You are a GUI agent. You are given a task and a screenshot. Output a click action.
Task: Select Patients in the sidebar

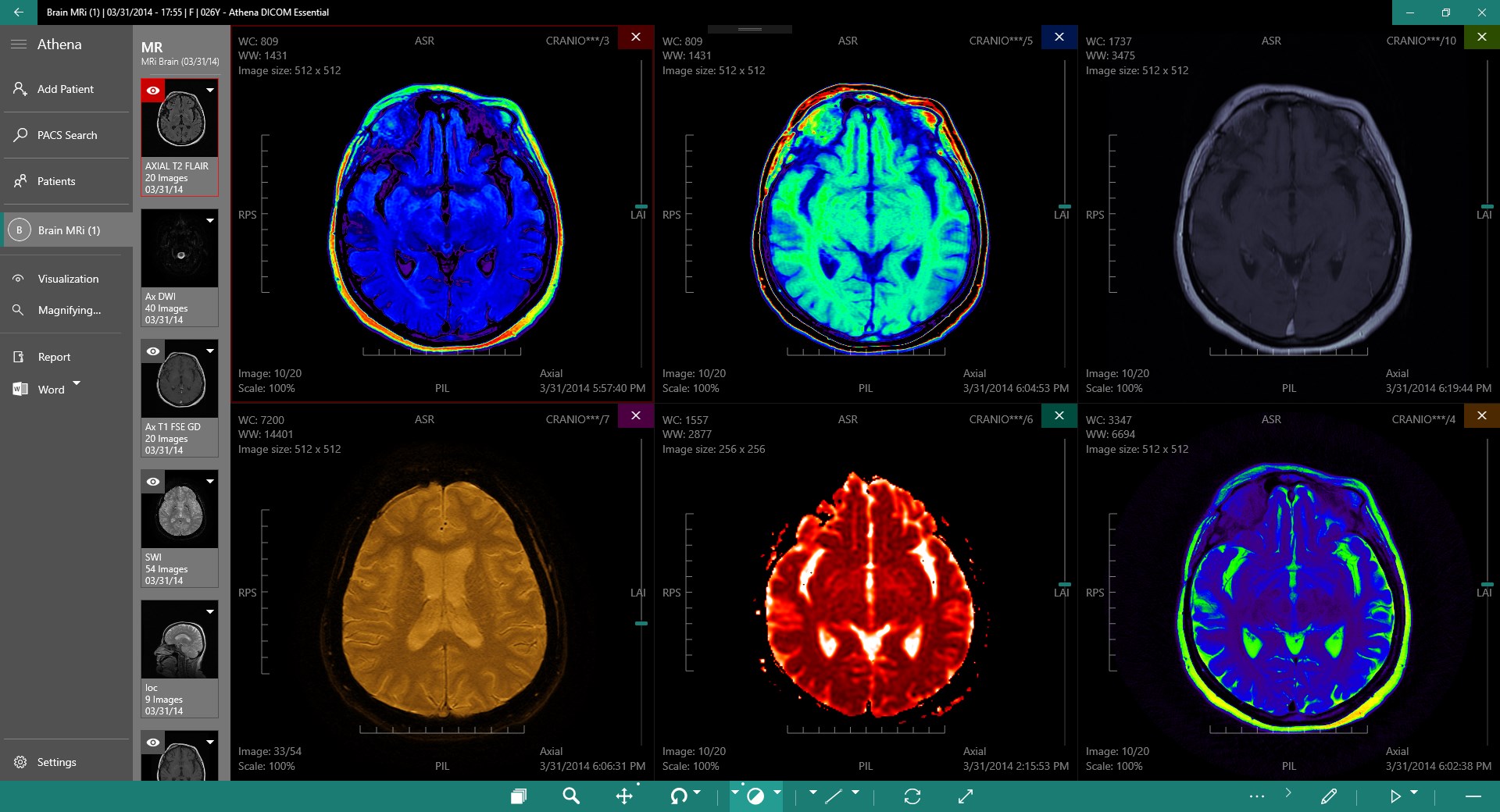pyautogui.click(x=55, y=181)
